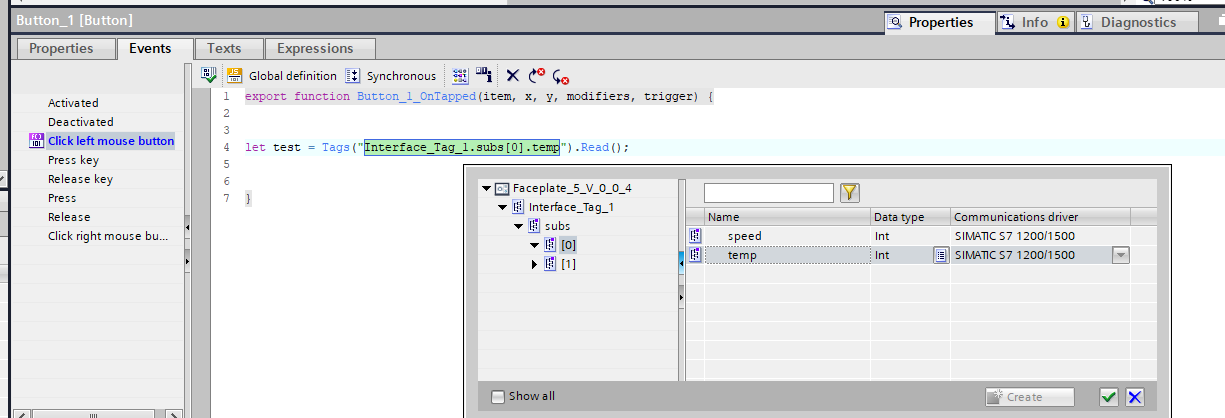Viewport: 1225px width, 418px height.
Task: Click the Info tab icon
Action: pyautogui.click(x=1007, y=22)
